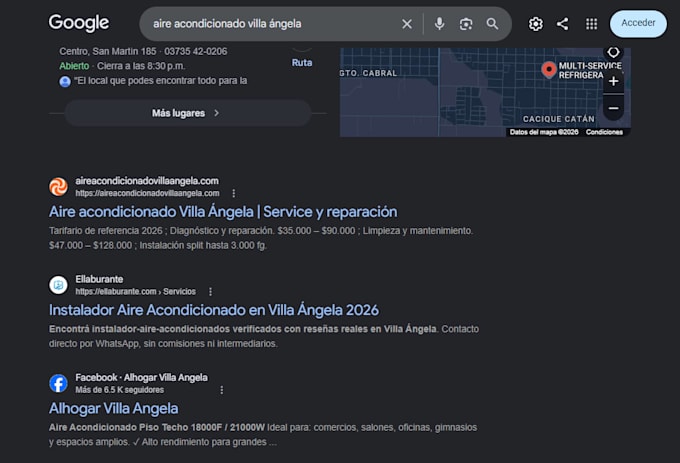This screenshot has height=463, width=680.
Task: Zoom out on the map
Action: [x=613, y=108]
